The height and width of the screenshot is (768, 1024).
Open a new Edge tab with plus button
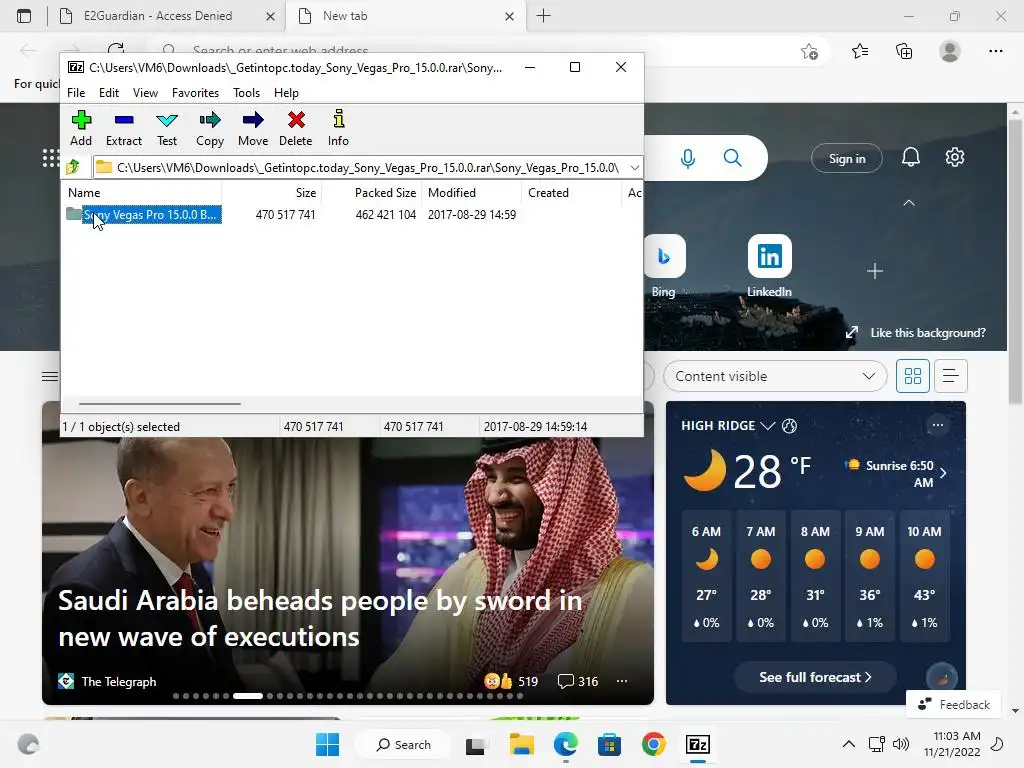[x=543, y=16]
